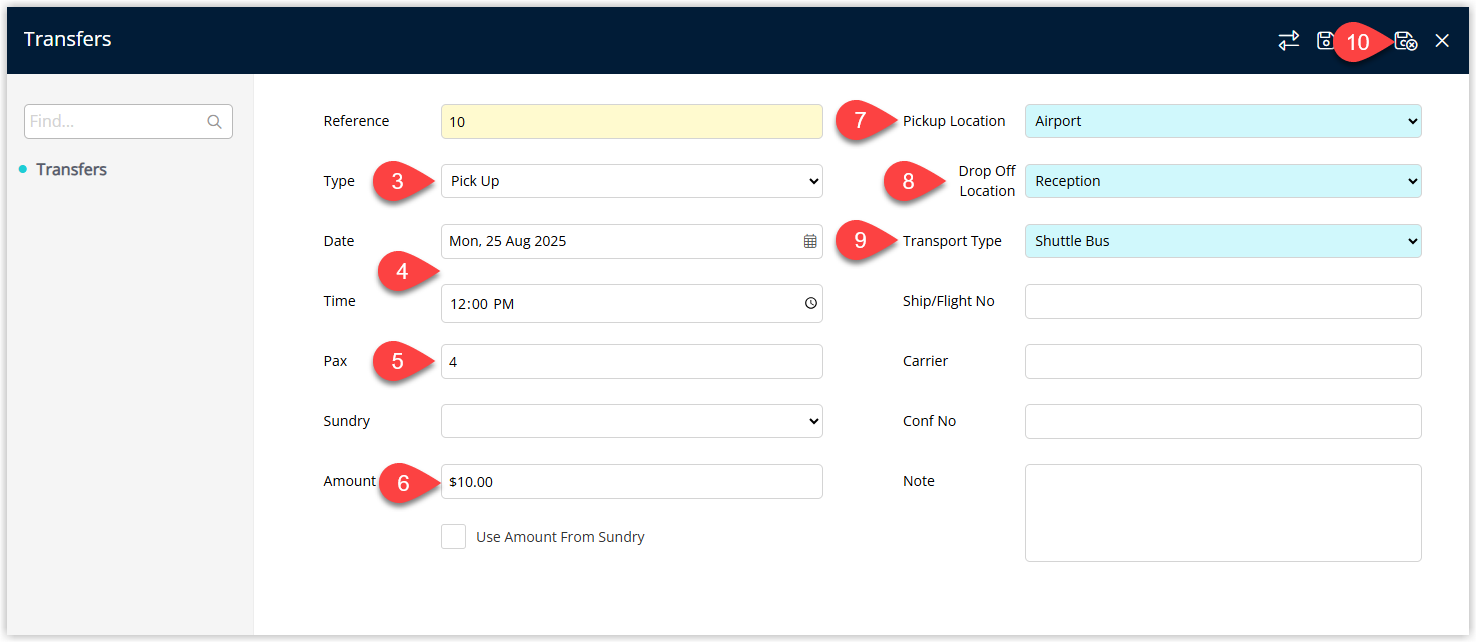This screenshot has width=1477, height=643.
Task: Click the magnifier icon in Find box
Action: 214,122
